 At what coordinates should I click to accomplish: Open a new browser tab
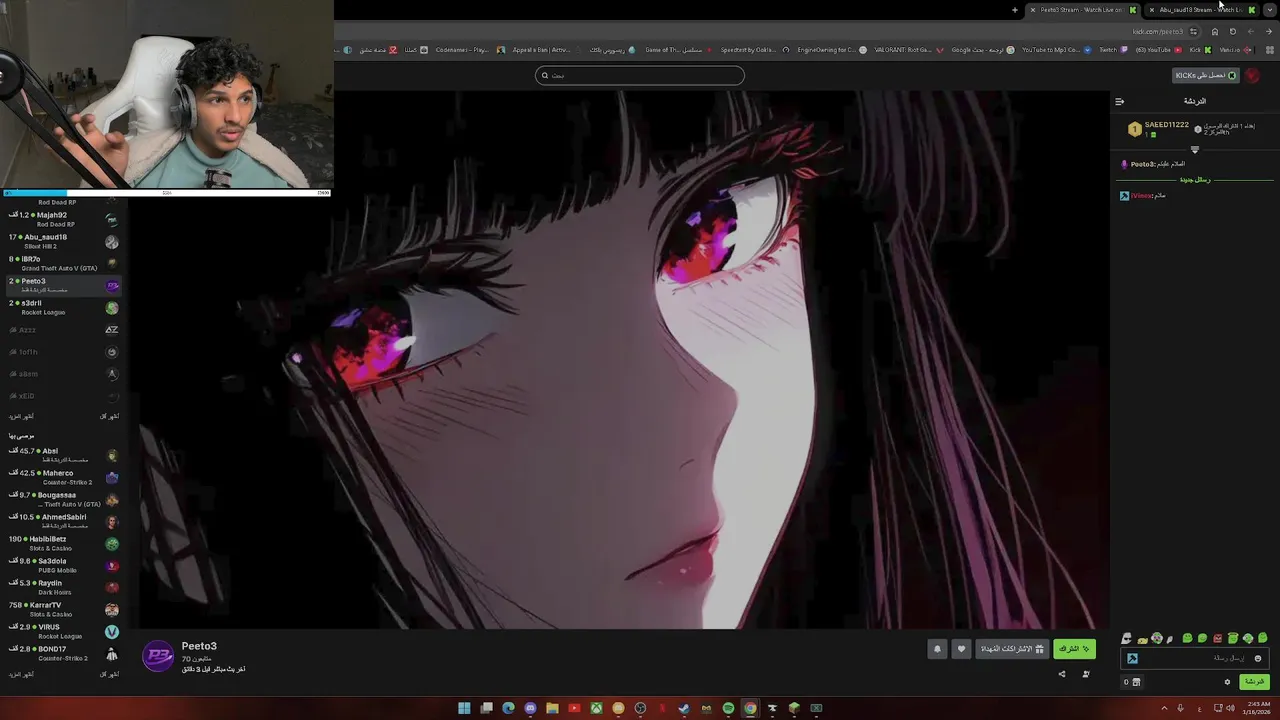point(1015,10)
